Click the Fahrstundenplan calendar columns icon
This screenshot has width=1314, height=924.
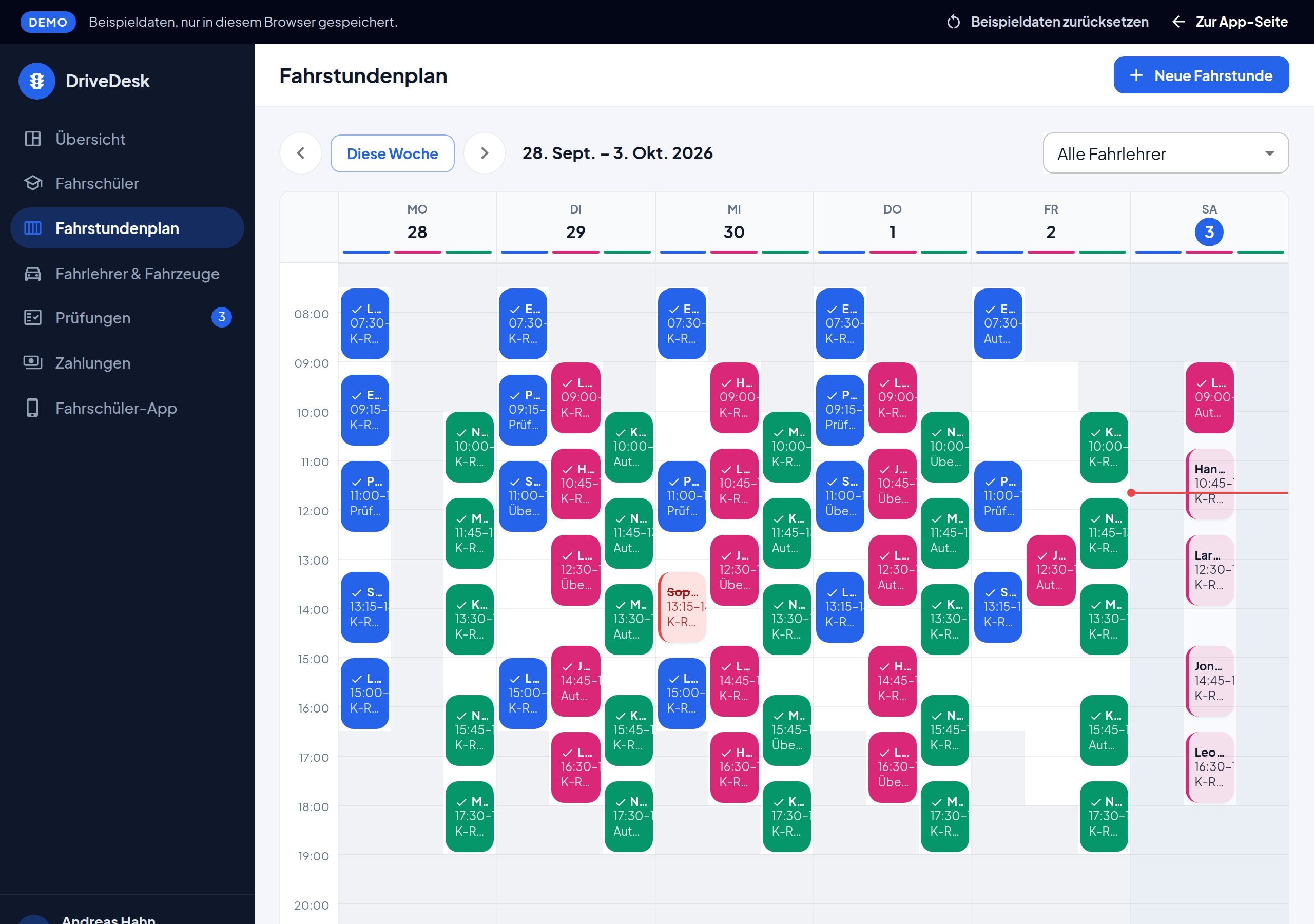click(x=33, y=228)
